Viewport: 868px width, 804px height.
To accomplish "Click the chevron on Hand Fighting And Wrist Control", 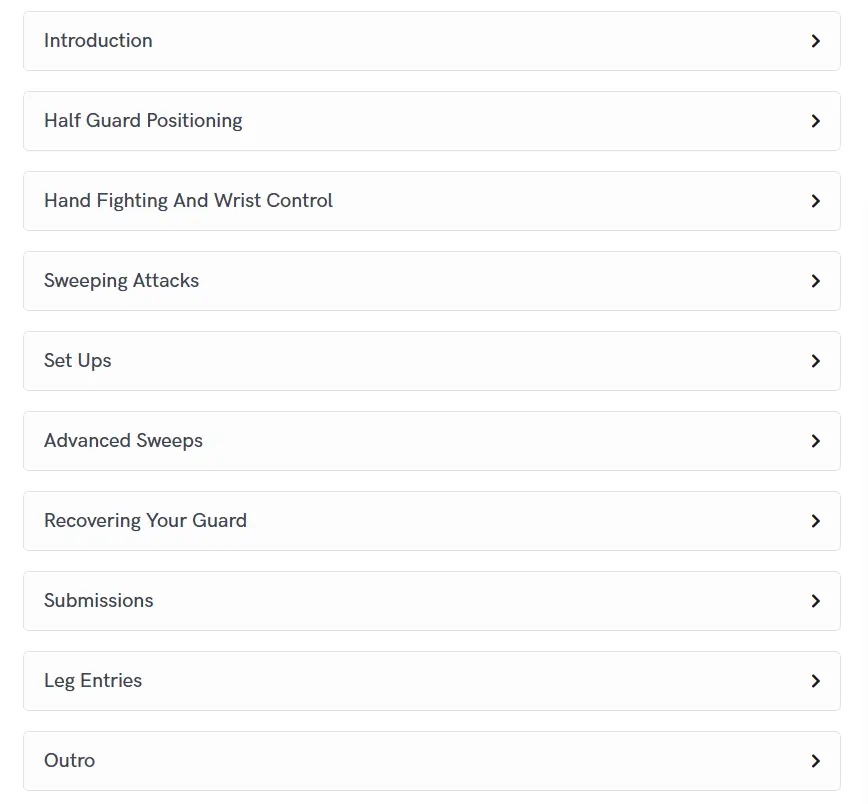I will tap(816, 201).
